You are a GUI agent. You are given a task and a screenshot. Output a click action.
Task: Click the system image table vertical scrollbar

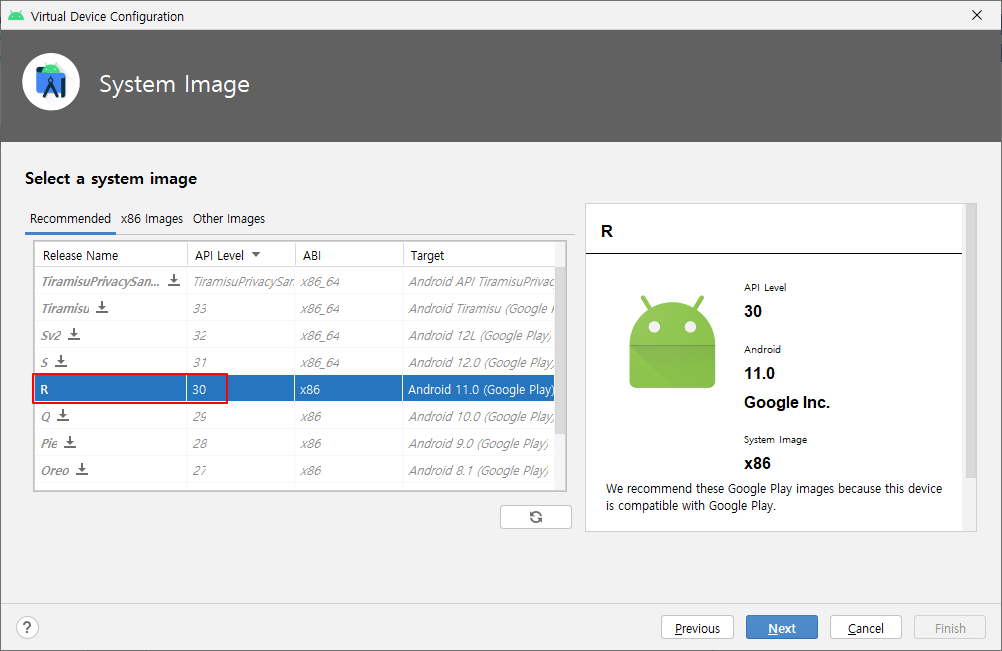[560, 350]
